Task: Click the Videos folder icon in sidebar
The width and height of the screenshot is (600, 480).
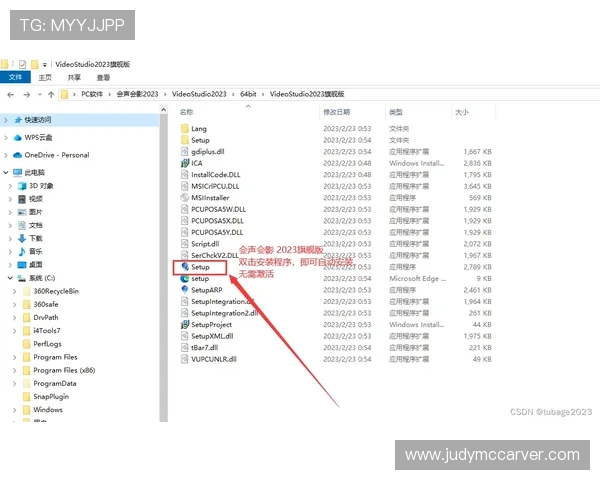Action: 22,199
